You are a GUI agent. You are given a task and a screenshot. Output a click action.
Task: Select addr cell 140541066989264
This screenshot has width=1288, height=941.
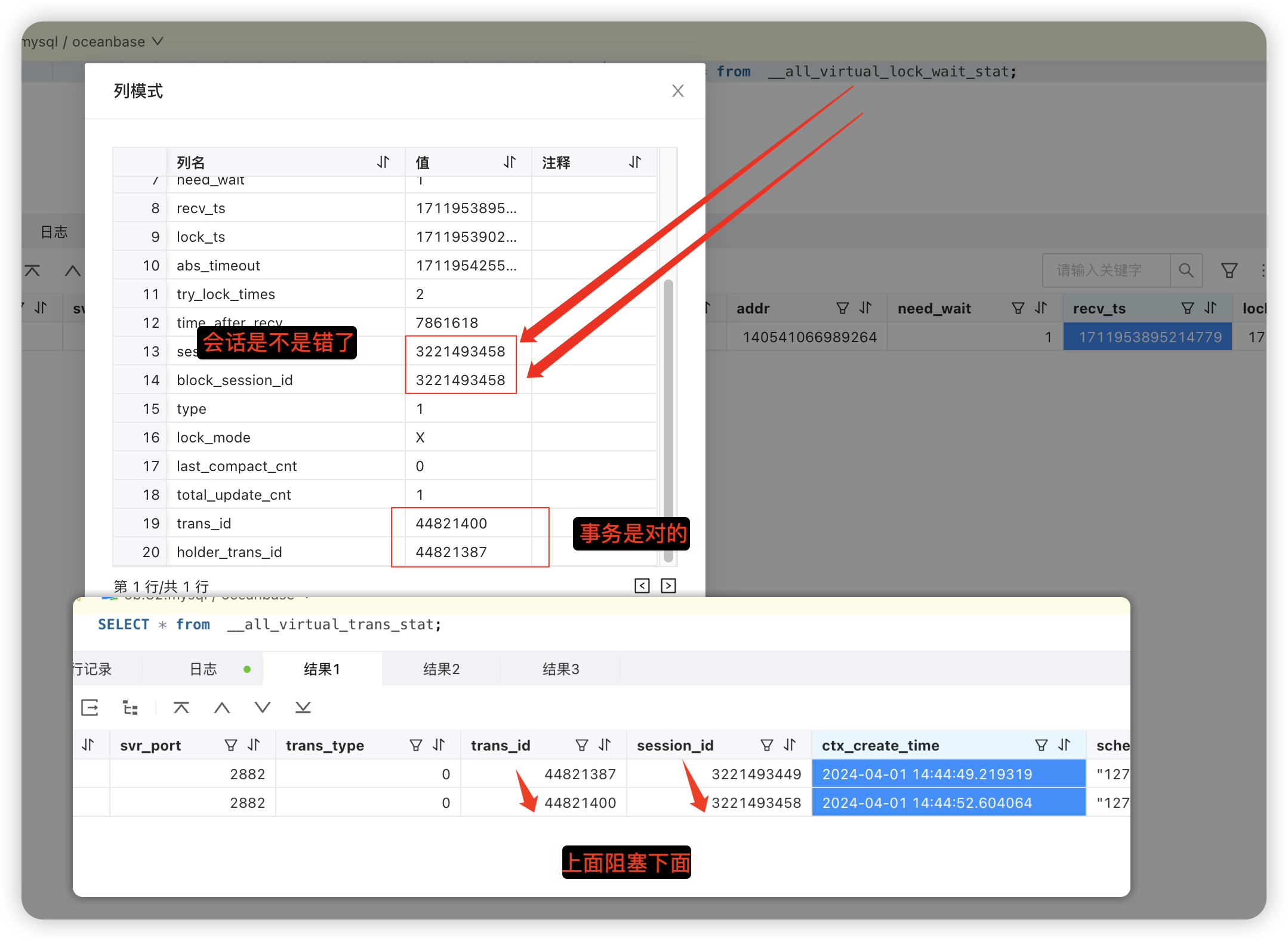point(806,337)
